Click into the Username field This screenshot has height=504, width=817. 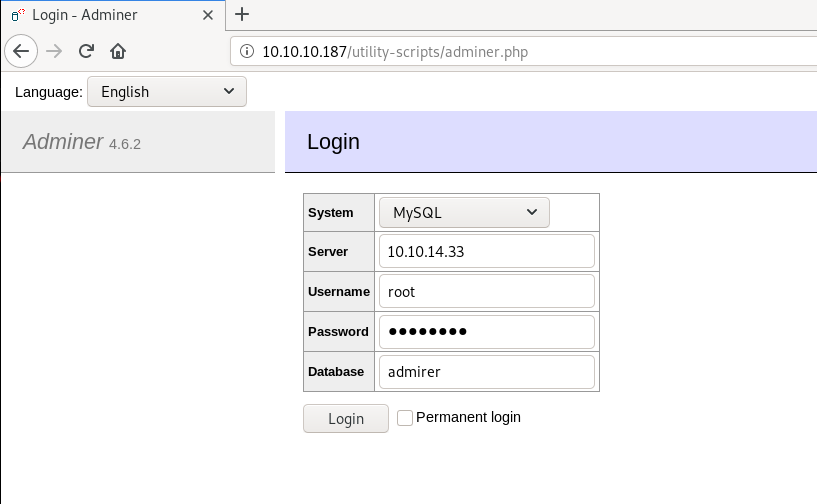pos(487,292)
